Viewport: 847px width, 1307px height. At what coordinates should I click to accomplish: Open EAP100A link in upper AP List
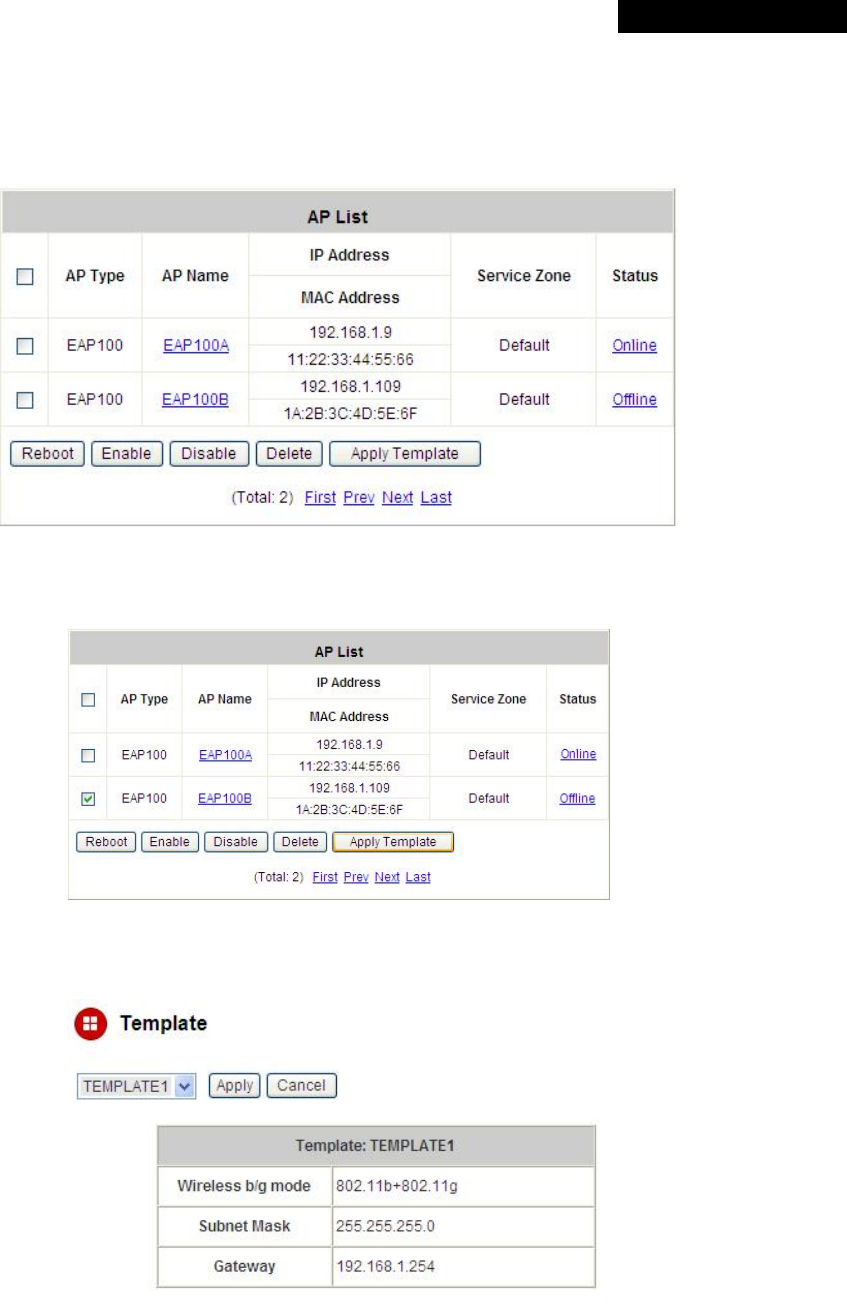[196, 346]
